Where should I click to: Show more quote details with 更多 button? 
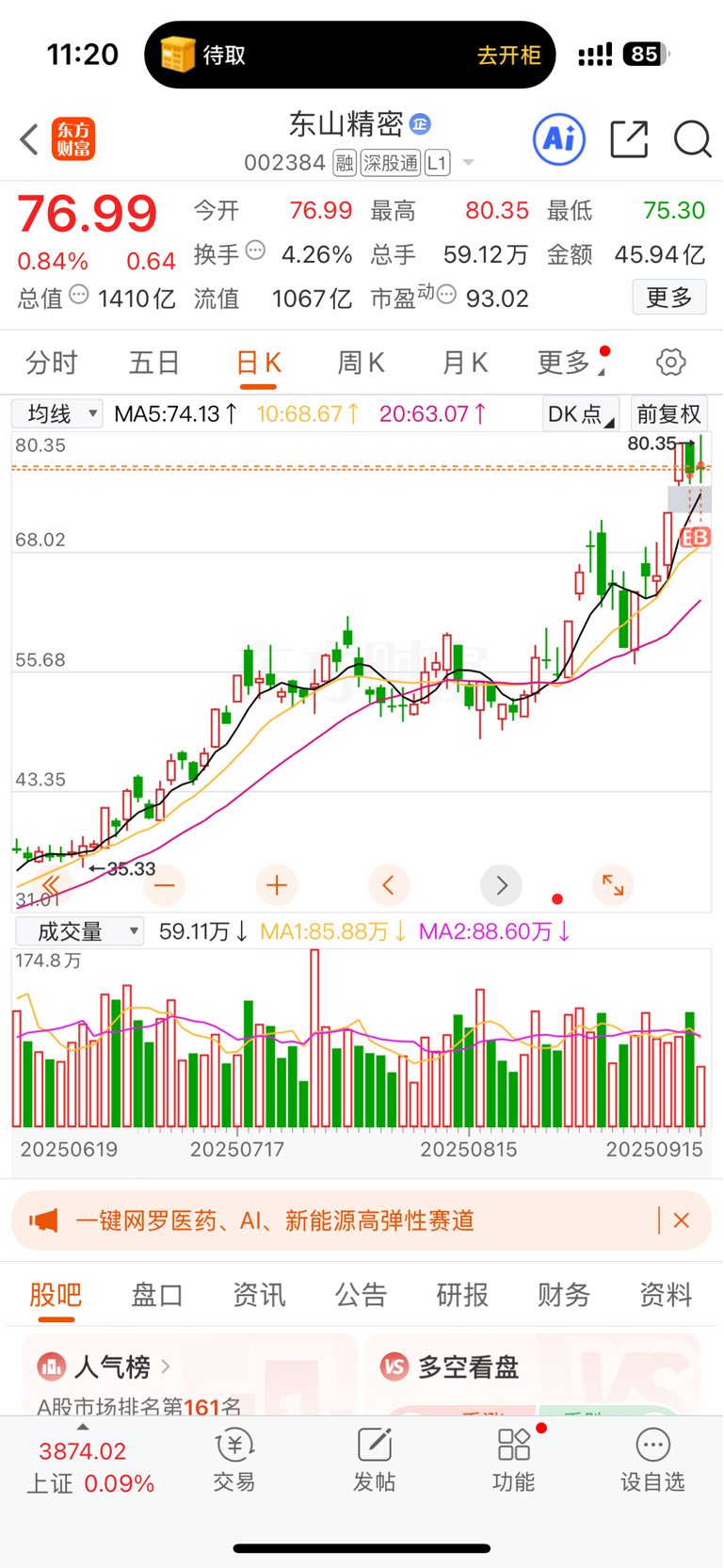pyautogui.click(x=669, y=298)
